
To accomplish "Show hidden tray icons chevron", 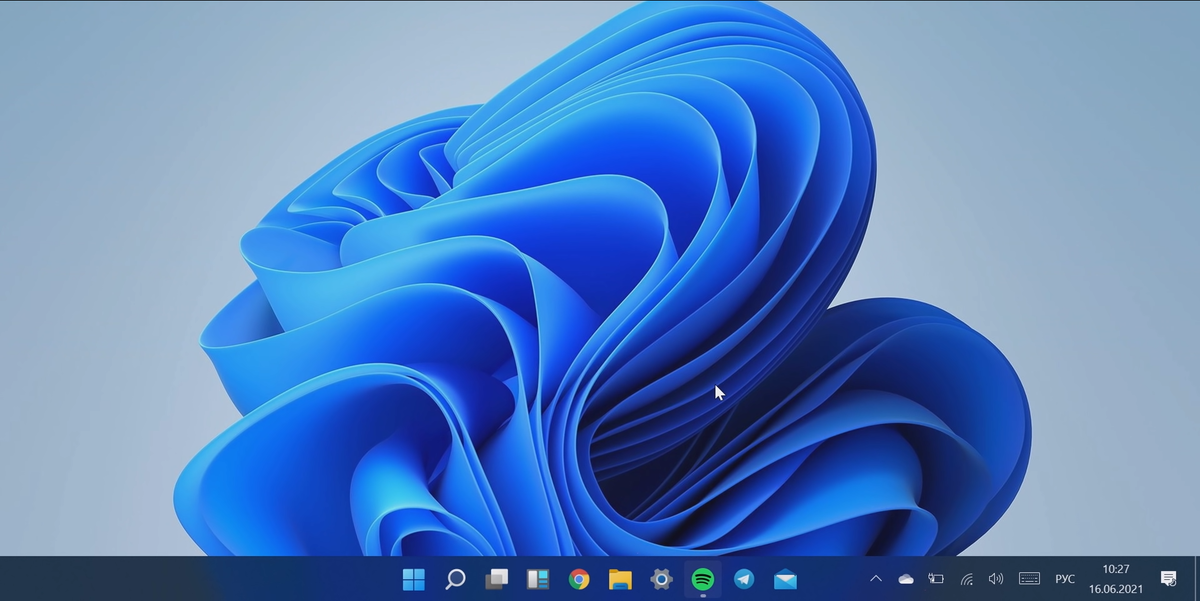I will (876, 579).
